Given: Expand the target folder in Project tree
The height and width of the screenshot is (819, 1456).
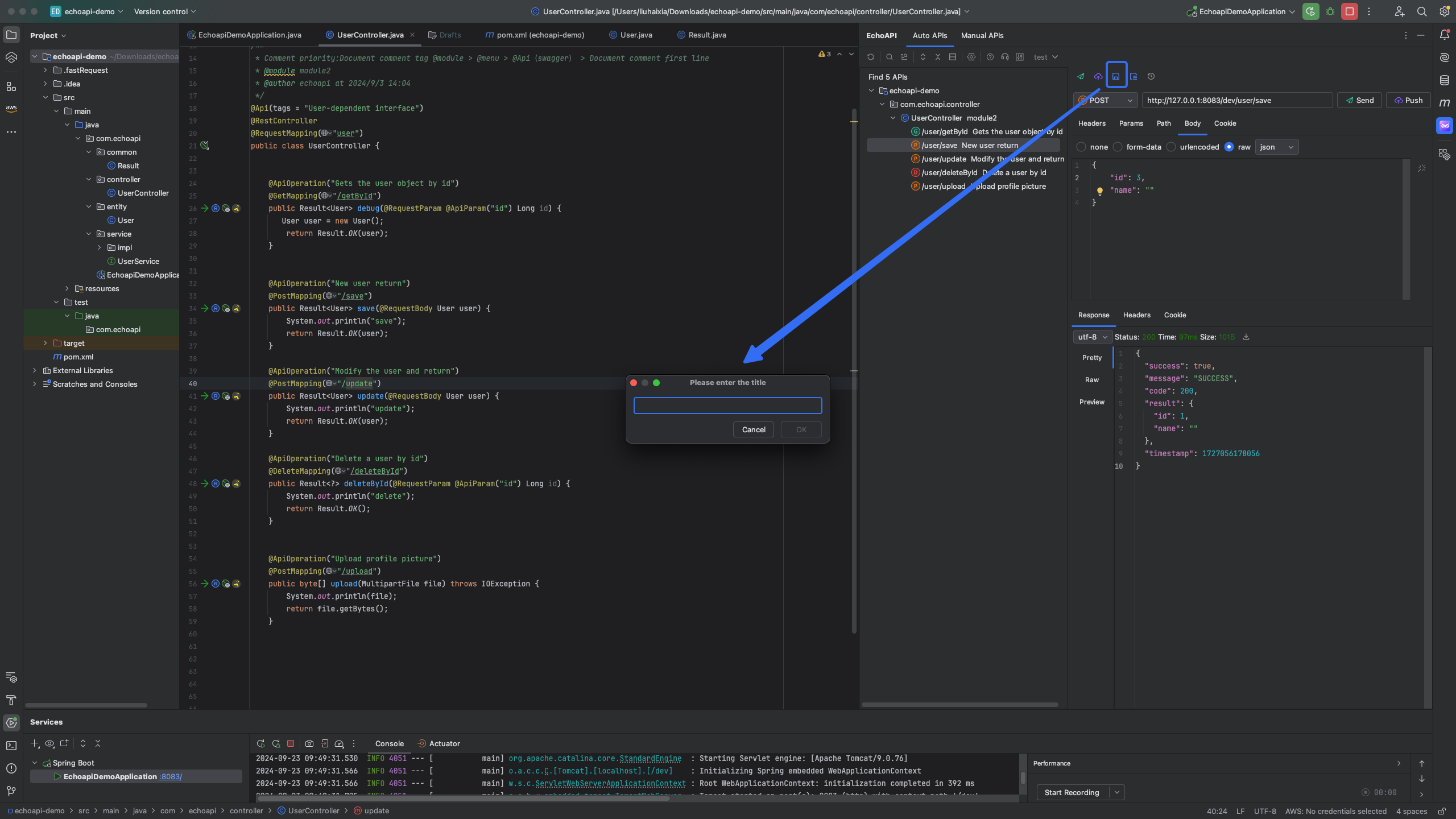Looking at the screenshot, I should pos(45,343).
